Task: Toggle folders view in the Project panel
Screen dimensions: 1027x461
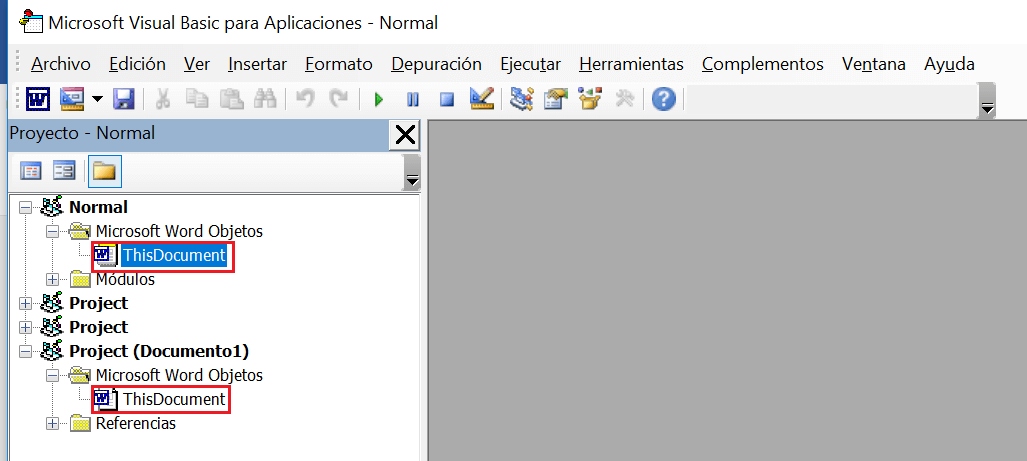Action: [103, 171]
